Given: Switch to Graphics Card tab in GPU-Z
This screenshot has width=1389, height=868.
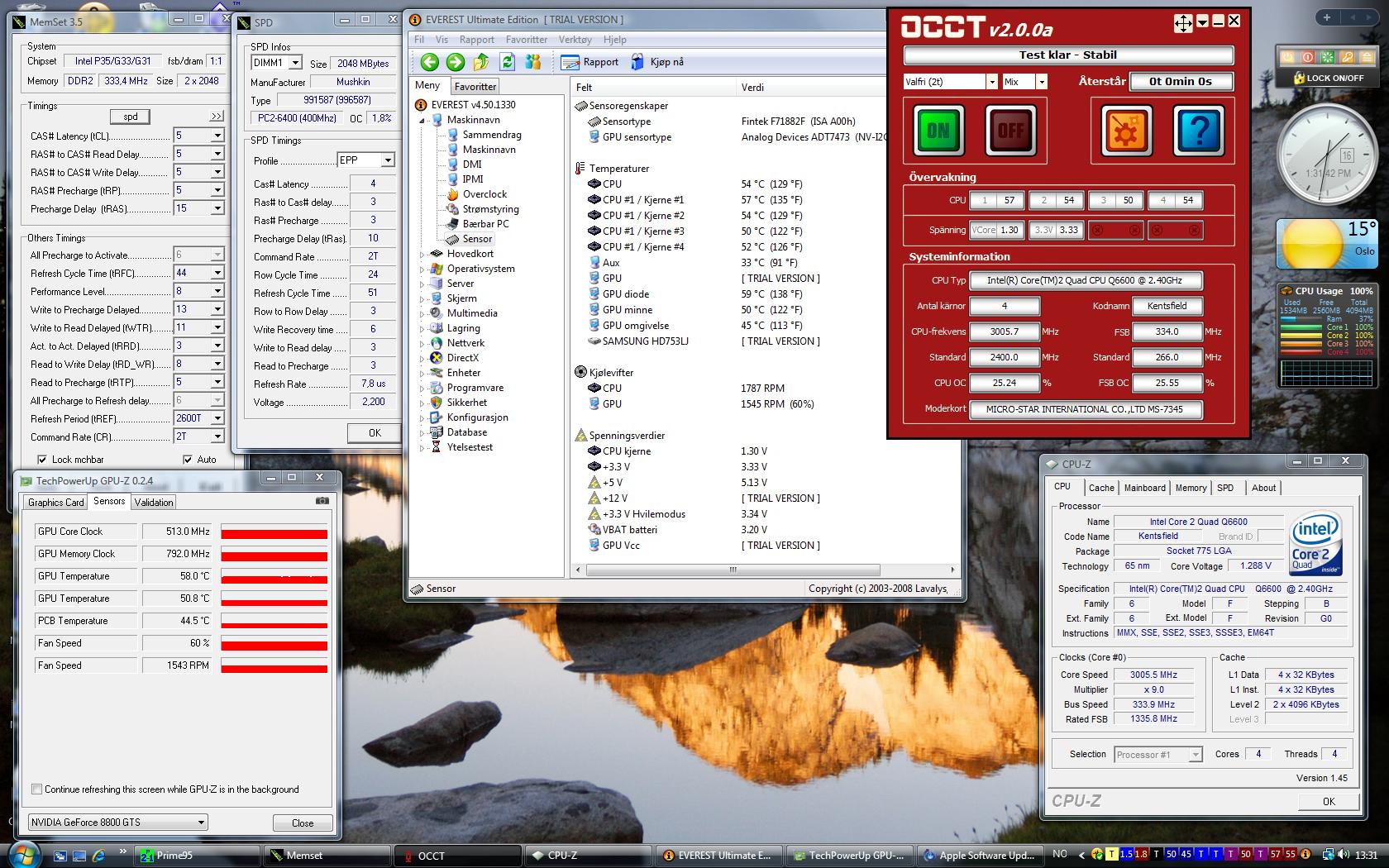Looking at the screenshot, I should click(55, 503).
